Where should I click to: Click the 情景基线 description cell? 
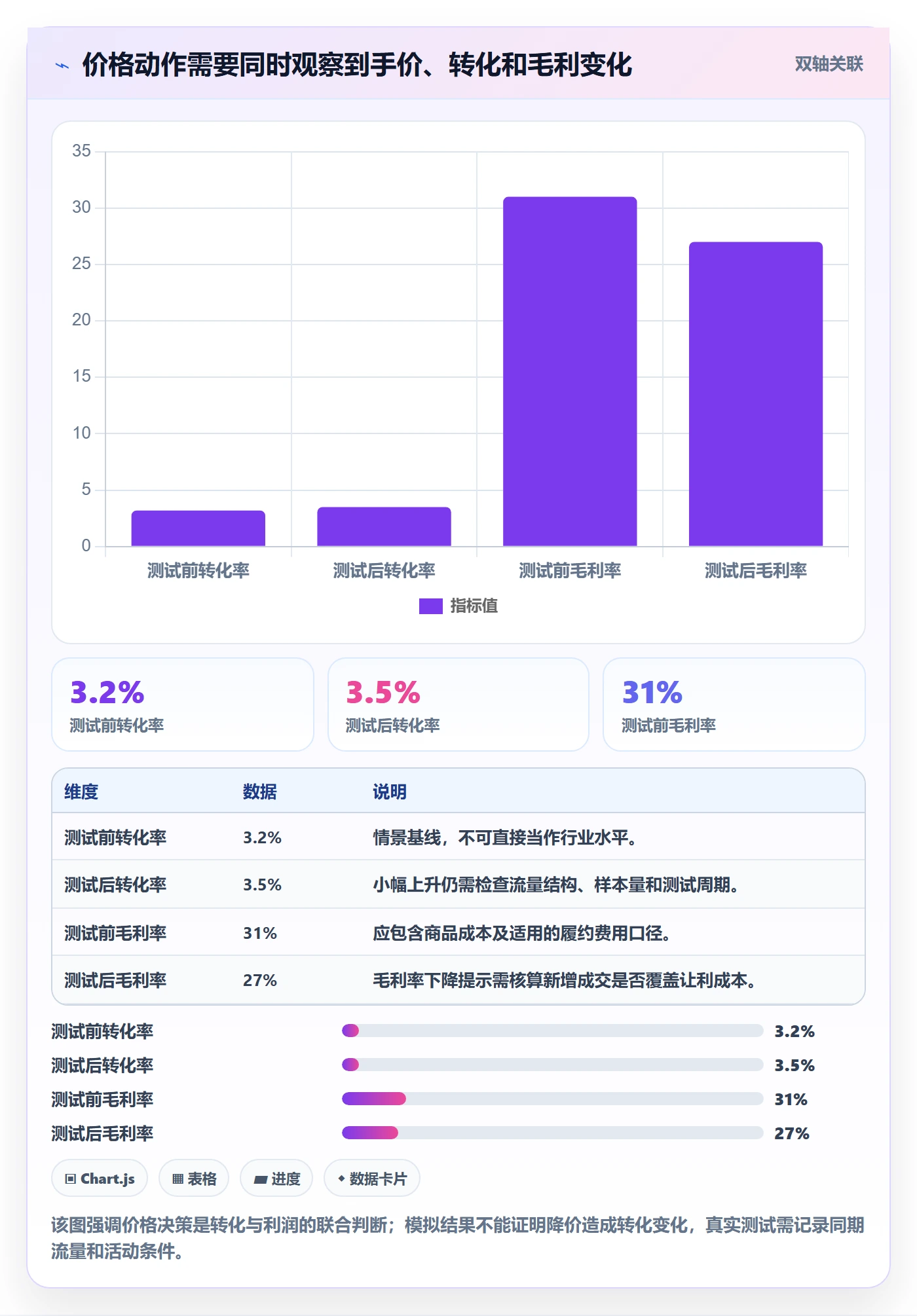505,837
